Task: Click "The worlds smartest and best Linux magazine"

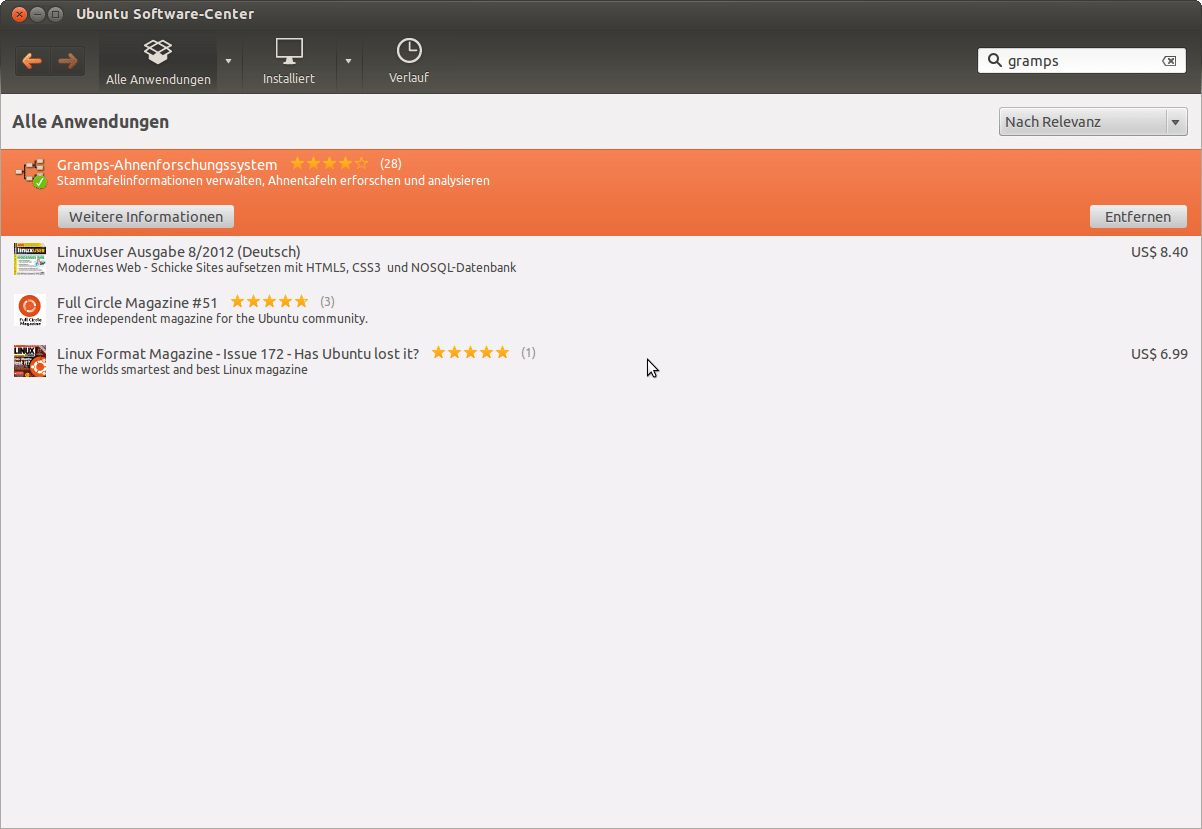Action: (182, 370)
